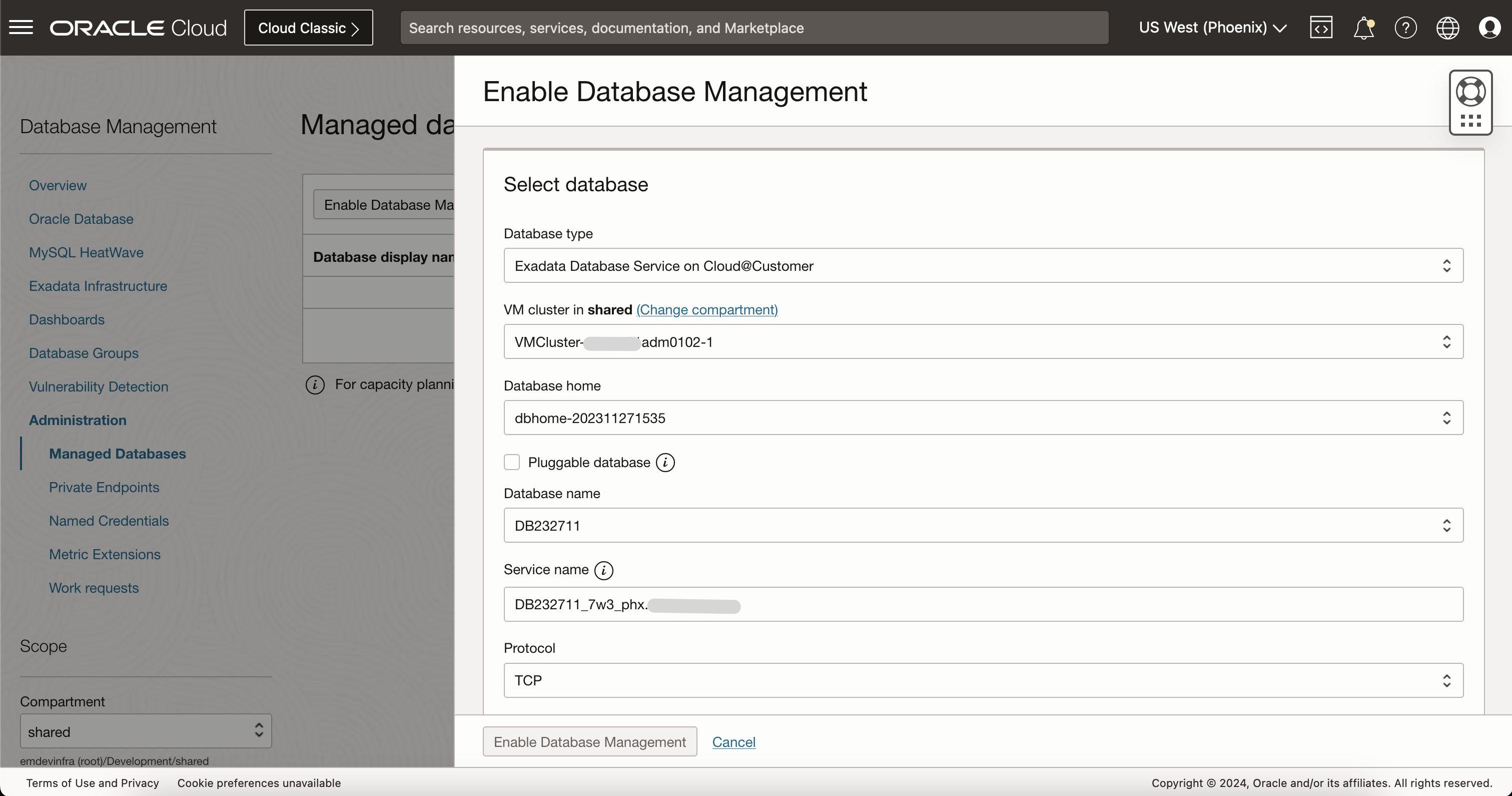
Task: Open the Protocol TCP dropdown
Action: [x=983, y=680]
